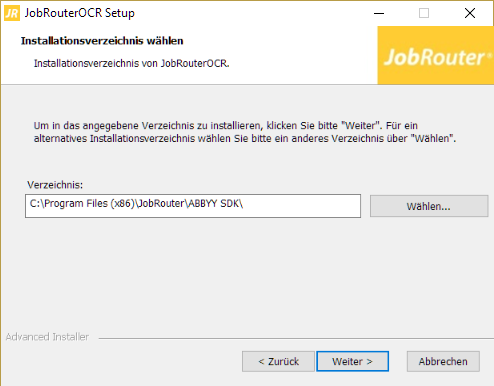Click the 'Advanced Installer' footer text
The height and width of the screenshot is (386, 494).
pos(47,337)
